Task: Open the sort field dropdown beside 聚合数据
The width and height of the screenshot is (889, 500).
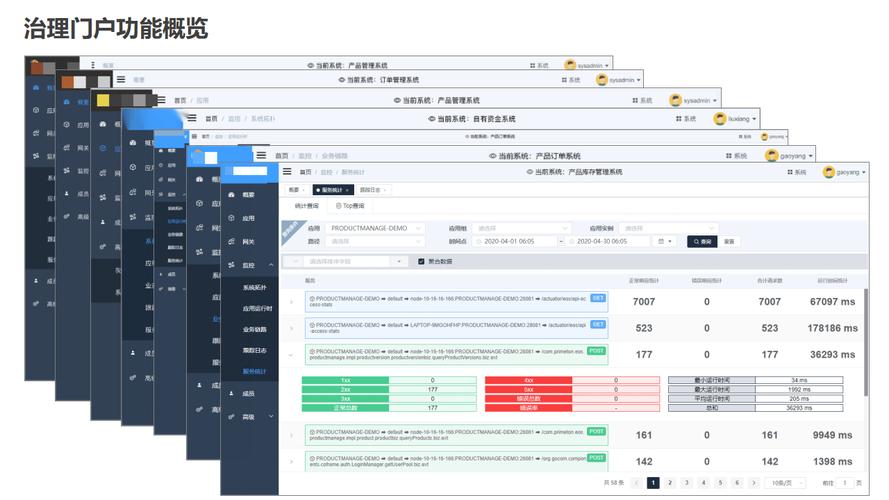Action: pyautogui.click(x=355, y=261)
